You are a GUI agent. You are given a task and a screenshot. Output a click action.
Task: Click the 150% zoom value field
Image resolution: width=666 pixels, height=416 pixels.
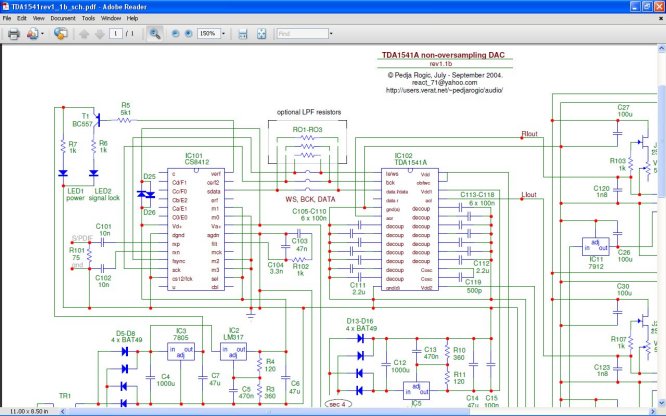tap(208, 34)
